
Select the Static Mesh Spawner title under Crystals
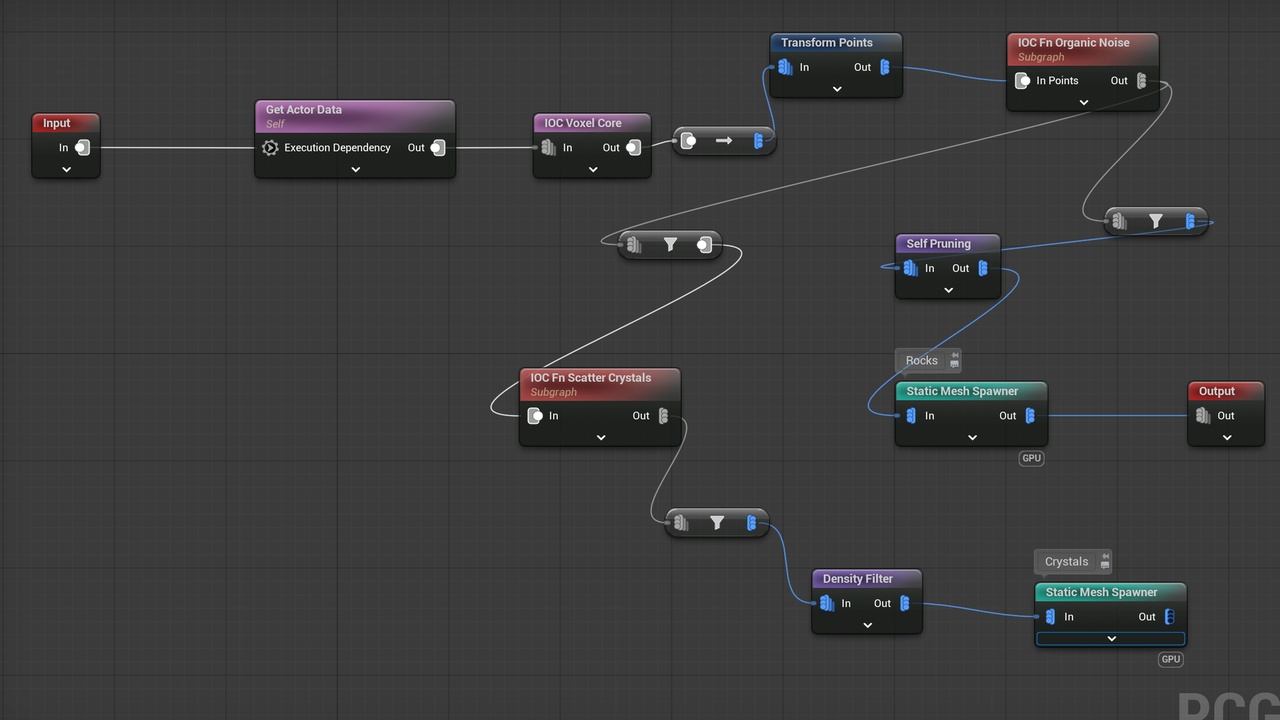click(x=1102, y=593)
